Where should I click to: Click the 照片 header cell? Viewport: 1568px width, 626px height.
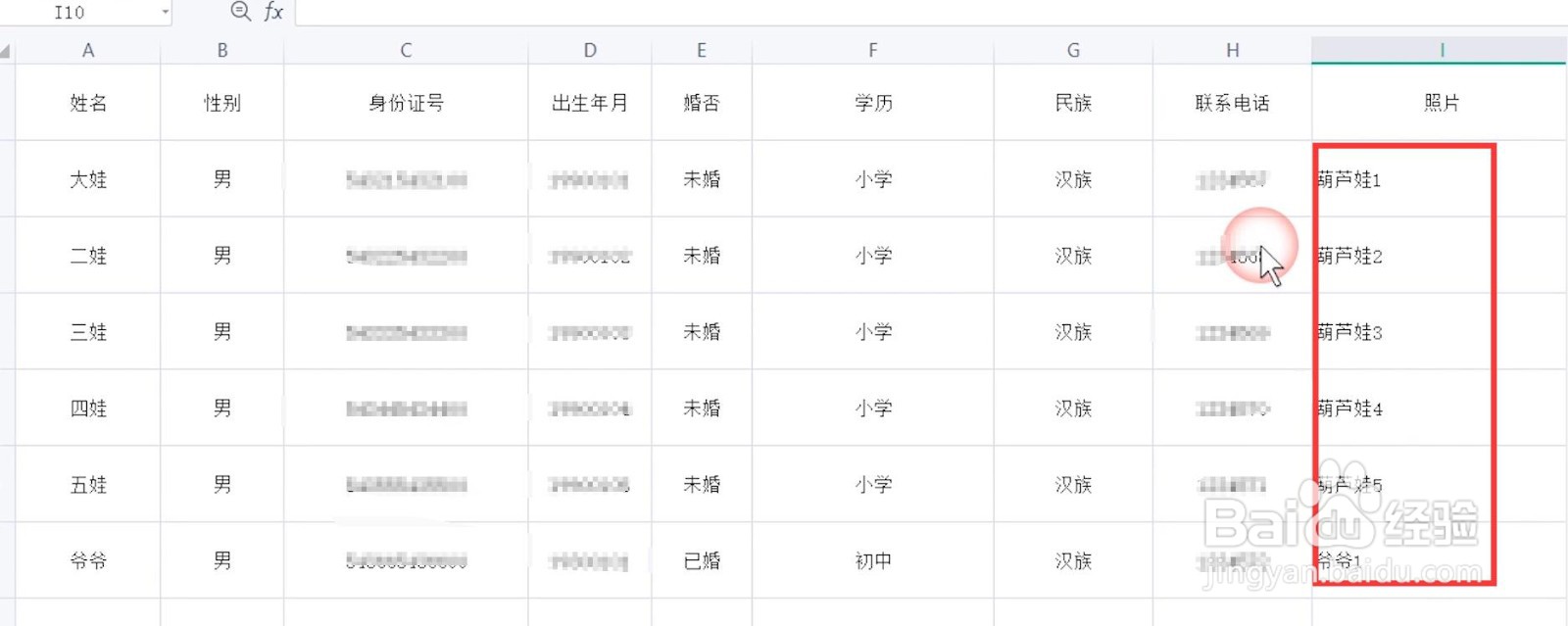pyautogui.click(x=1439, y=103)
